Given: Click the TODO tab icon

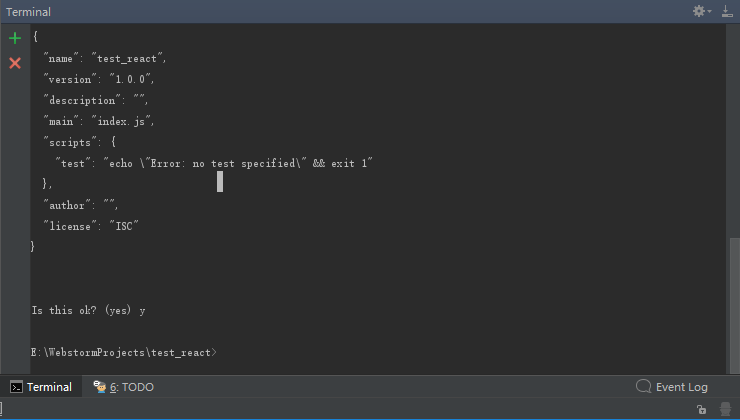Looking at the screenshot, I should pos(100,387).
